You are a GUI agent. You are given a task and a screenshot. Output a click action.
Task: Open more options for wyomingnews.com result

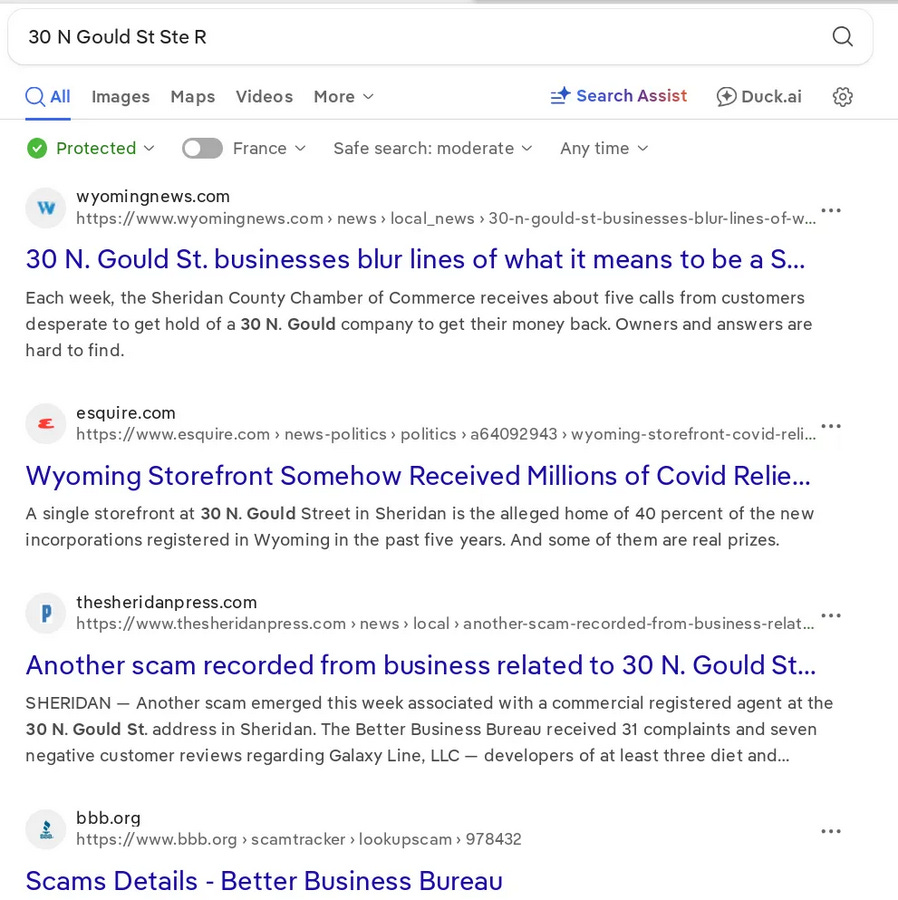tap(831, 211)
